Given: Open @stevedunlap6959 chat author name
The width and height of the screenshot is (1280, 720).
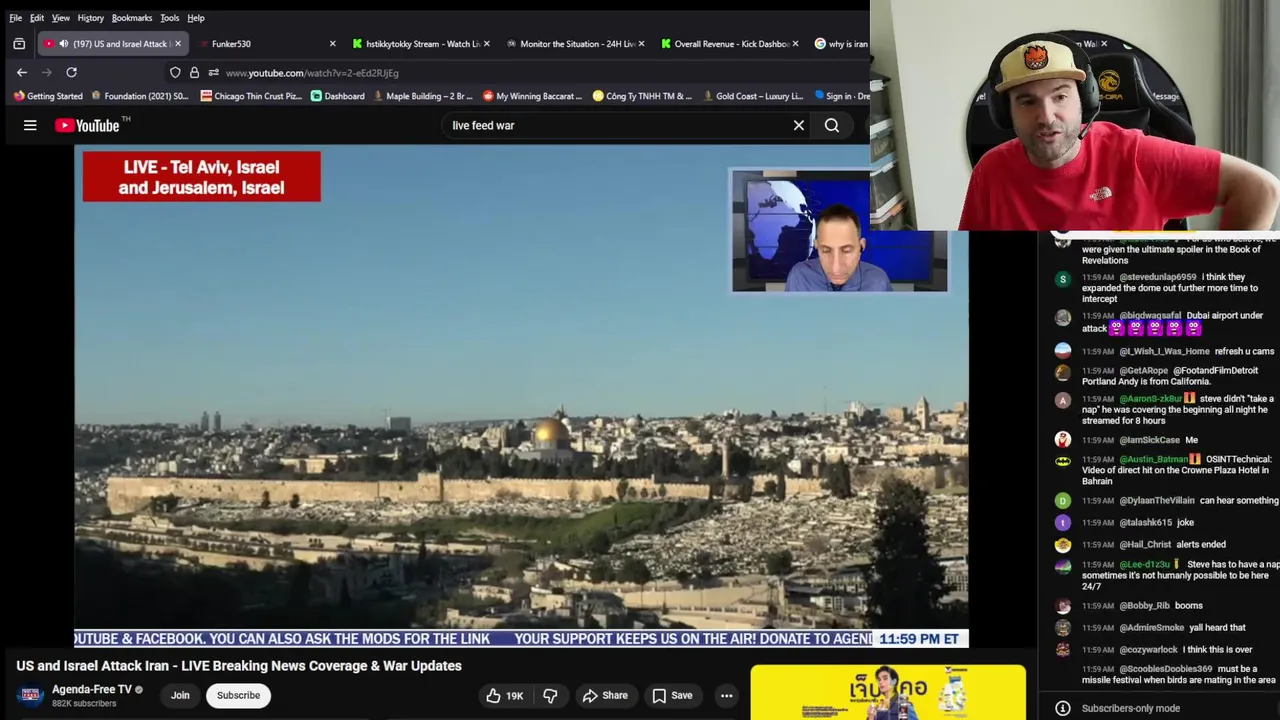Looking at the screenshot, I should click(x=1158, y=277).
